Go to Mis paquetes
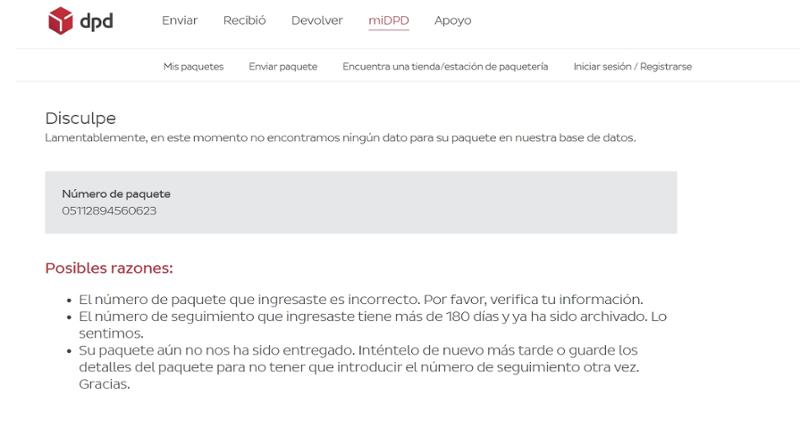 pyautogui.click(x=193, y=67)
